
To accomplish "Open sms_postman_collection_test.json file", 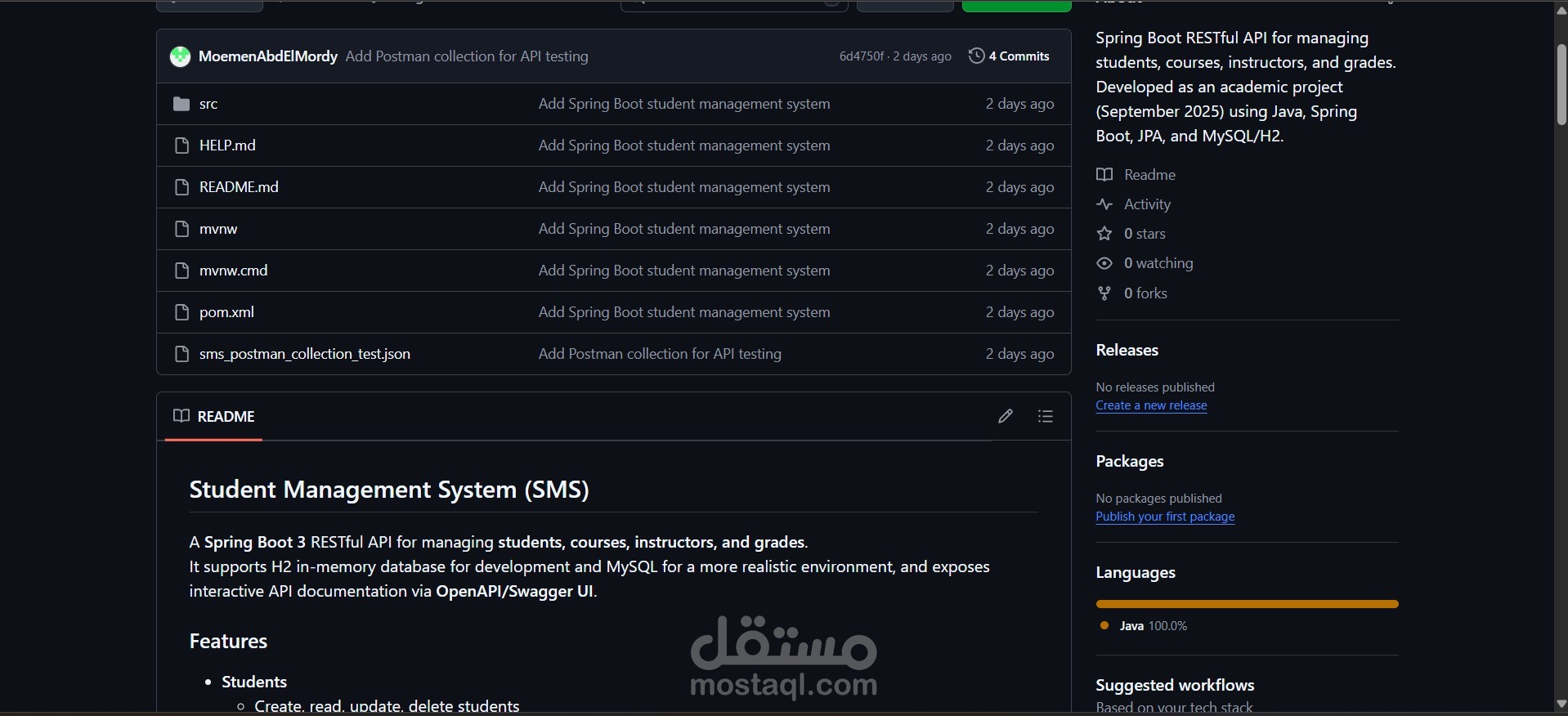I will pyautogui.click(x=305, y=354).
